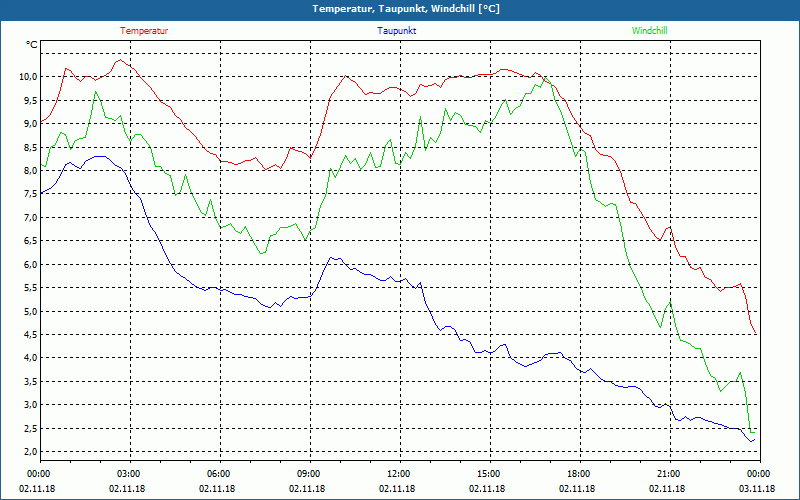The width and height of the screenshot is (800, 500).
Task: Click the 4,0 y-axis value
Action: click(x=31, y=358)
